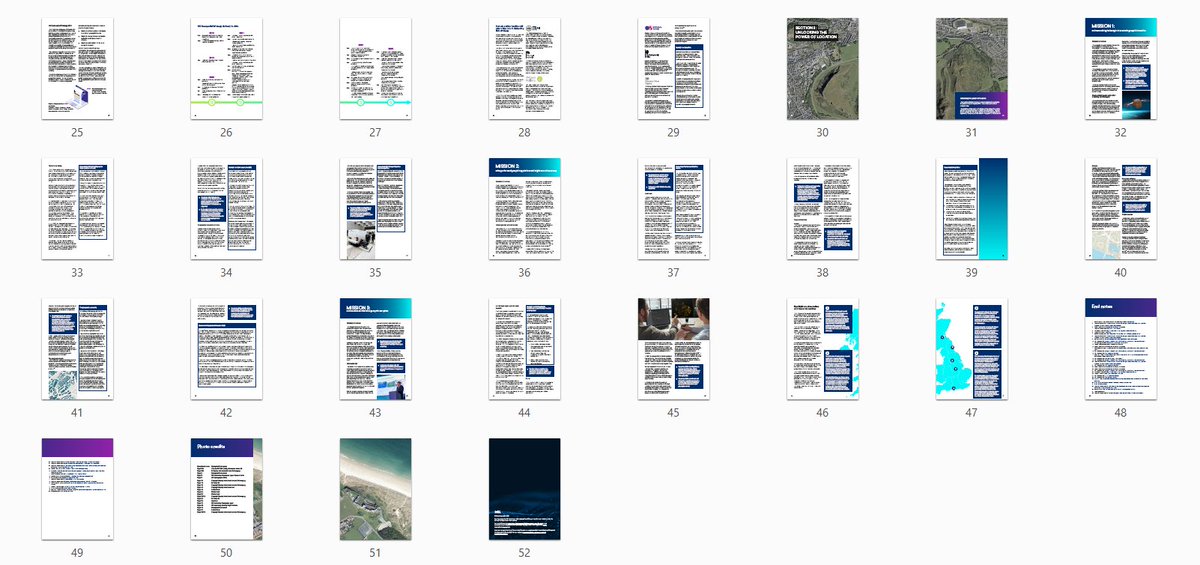Select page 28 thumbnail
The height and width of the screenshot is (565, 1200).
tap(525, 69)
